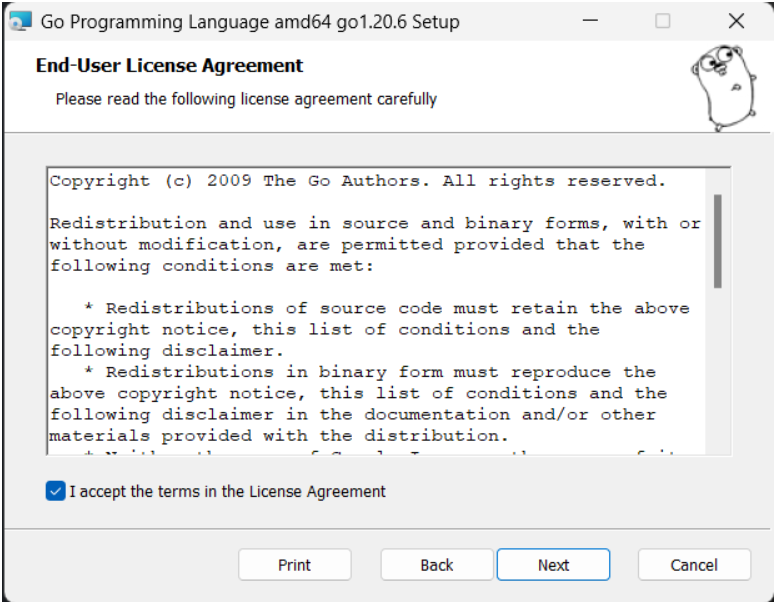The height and width of the screenshot is (602, 774).
Task: Close the Setup window with X
Action: coord(736,21)
